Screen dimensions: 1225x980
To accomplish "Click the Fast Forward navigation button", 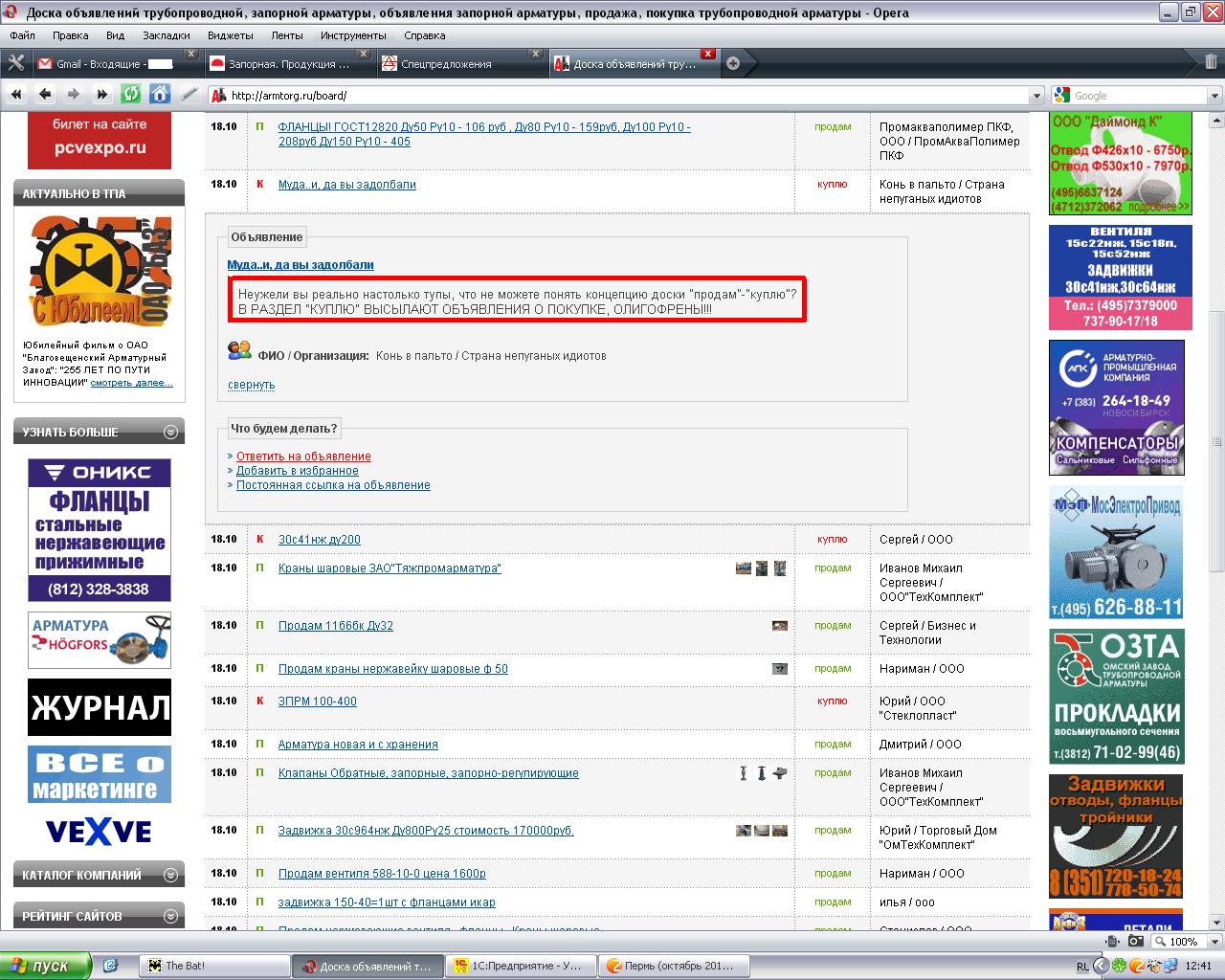I will [x=102, y=94].
